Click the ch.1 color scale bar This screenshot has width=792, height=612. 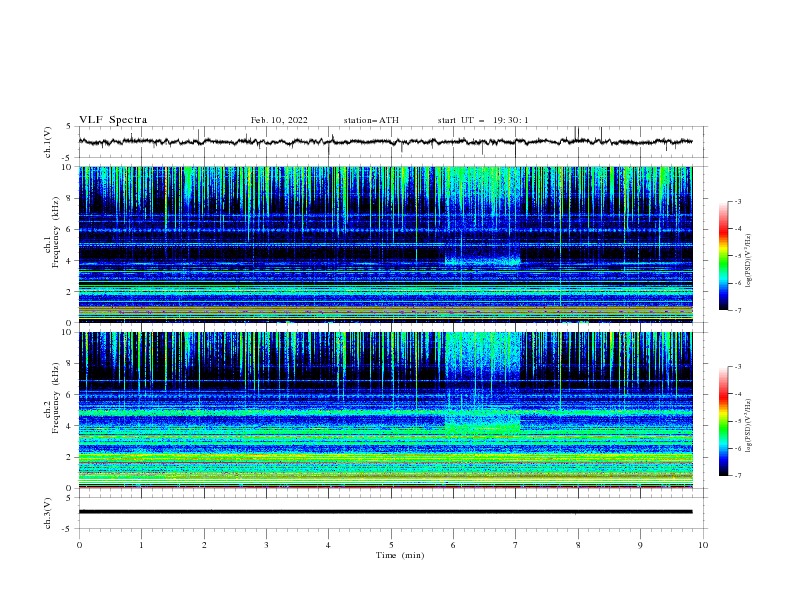pos(723,255)
